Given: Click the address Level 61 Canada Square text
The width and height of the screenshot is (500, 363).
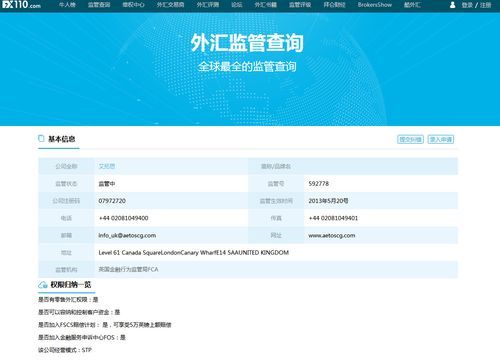Looking at the screenshot, I should [194, 253].
